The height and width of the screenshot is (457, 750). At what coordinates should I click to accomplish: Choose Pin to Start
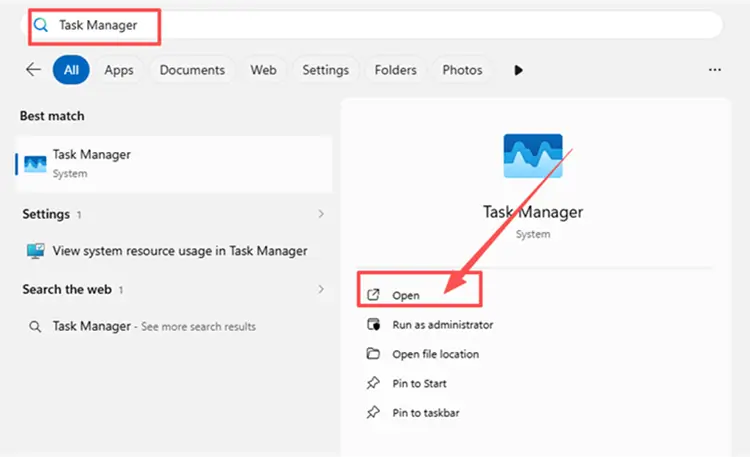pos(419,383)
